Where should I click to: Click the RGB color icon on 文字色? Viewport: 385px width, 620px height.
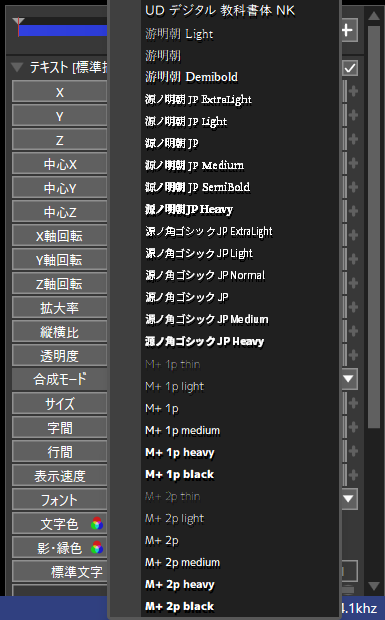[97, 524]
